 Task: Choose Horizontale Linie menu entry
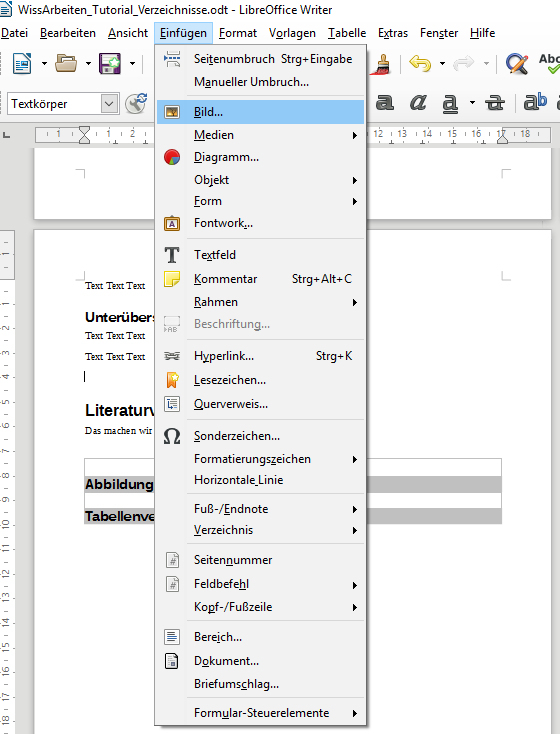[x=260, y=480]
